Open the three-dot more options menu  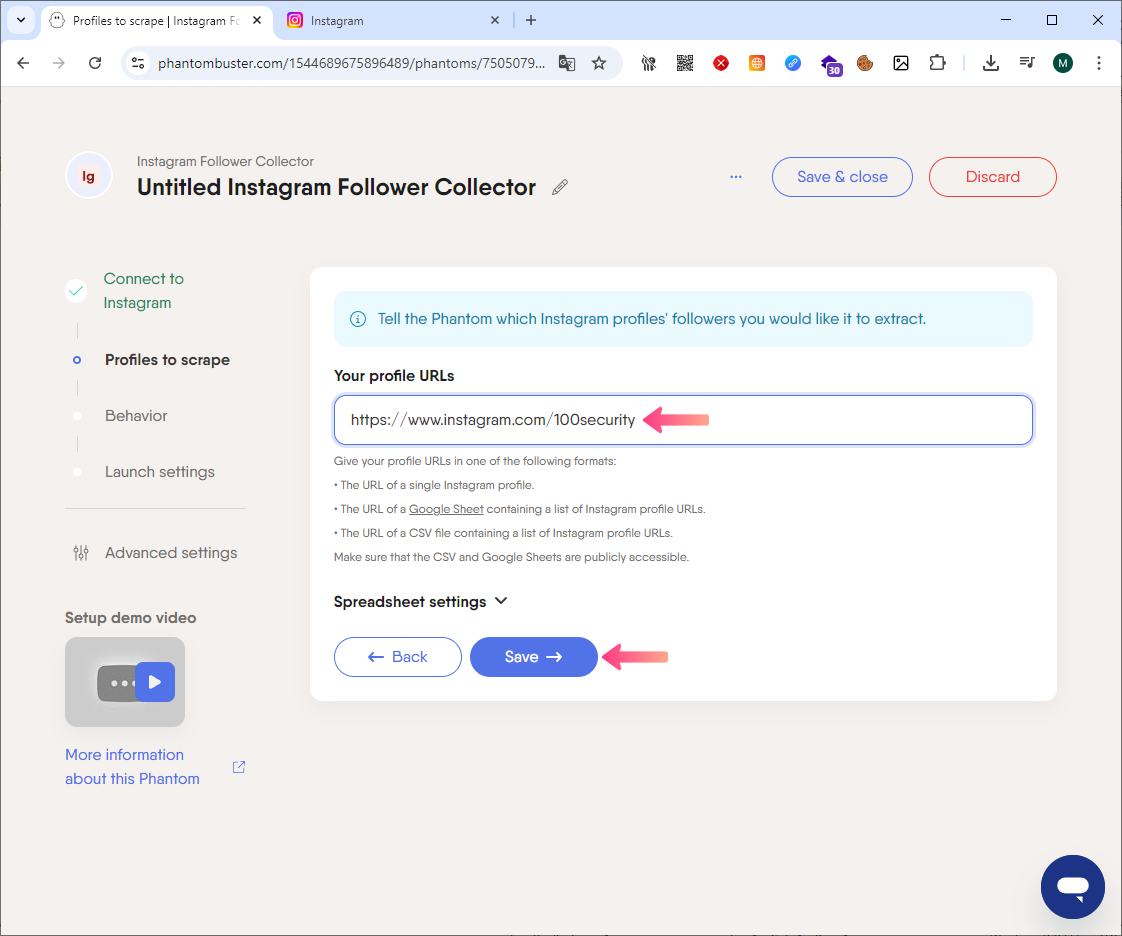tap(736, 177)
